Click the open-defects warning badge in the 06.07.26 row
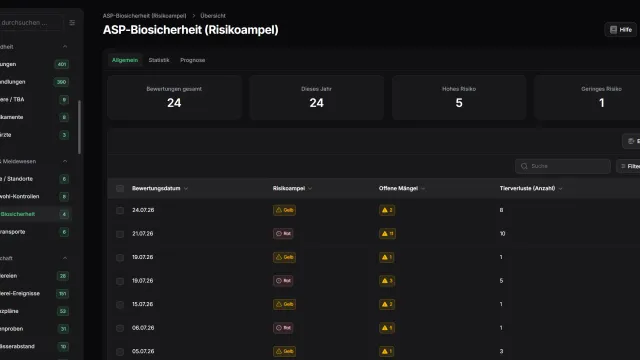This screenshot has width=640, height=360. 387,328
